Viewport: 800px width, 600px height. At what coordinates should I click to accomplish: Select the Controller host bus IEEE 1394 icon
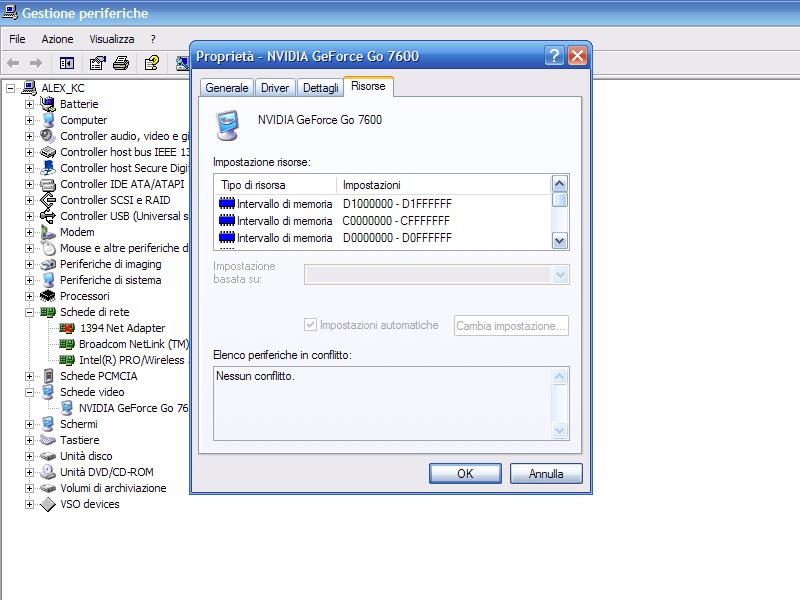(48, 152)
